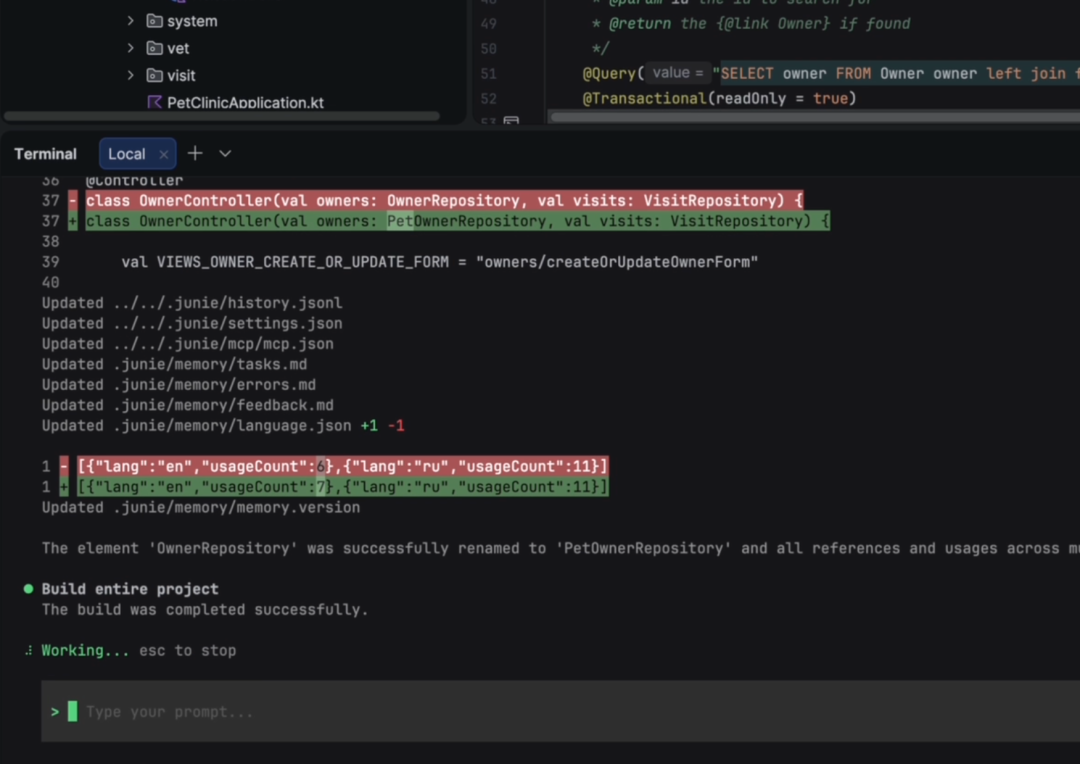Image resolution: width=1080 pixels, height=764 pixels.
Task: Expand the system folder chevron
Action: (130, 21)
